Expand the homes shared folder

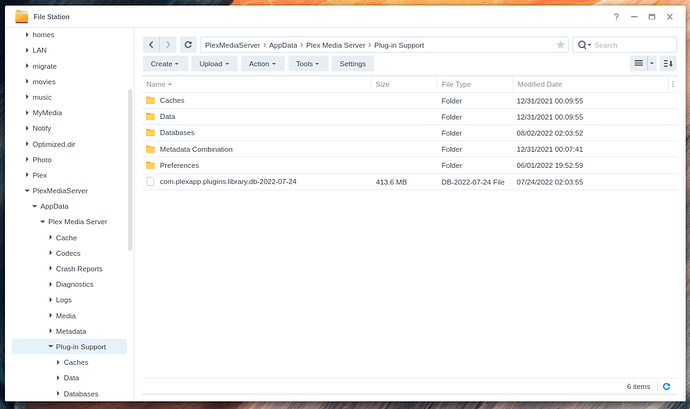tap(27, 34)
